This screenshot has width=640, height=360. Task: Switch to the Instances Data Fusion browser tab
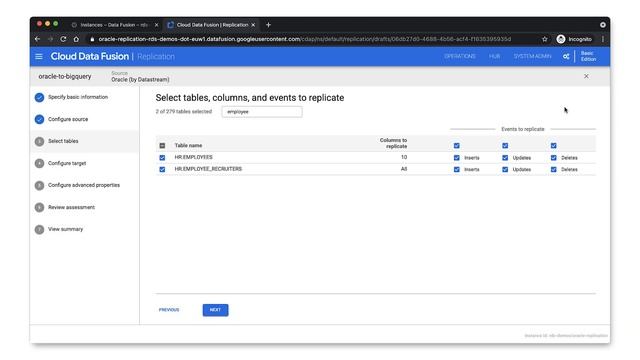point(114,25)
